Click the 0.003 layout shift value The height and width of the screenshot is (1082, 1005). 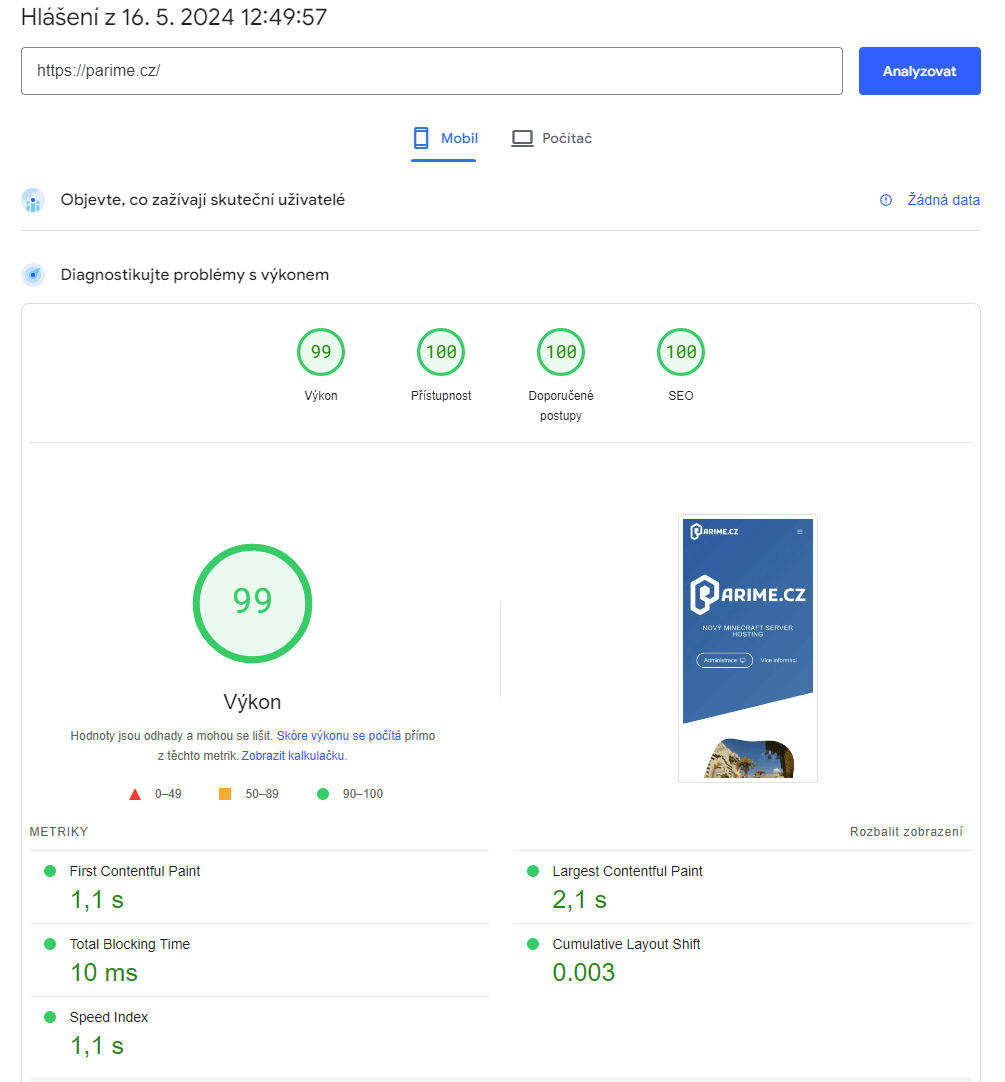(x=584, y=972)
